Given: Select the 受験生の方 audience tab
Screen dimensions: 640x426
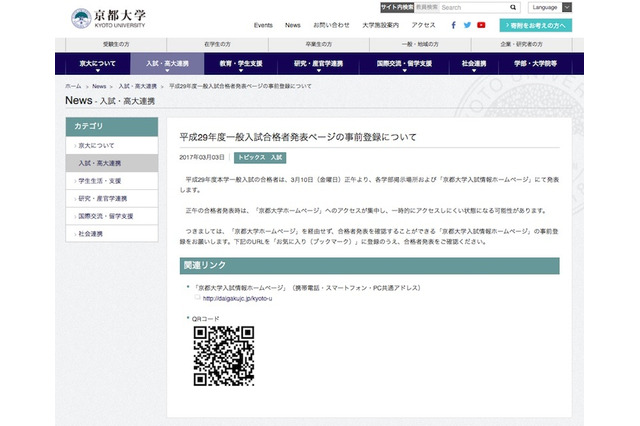Looking at the screenshot, I should [x=116, y=44].
